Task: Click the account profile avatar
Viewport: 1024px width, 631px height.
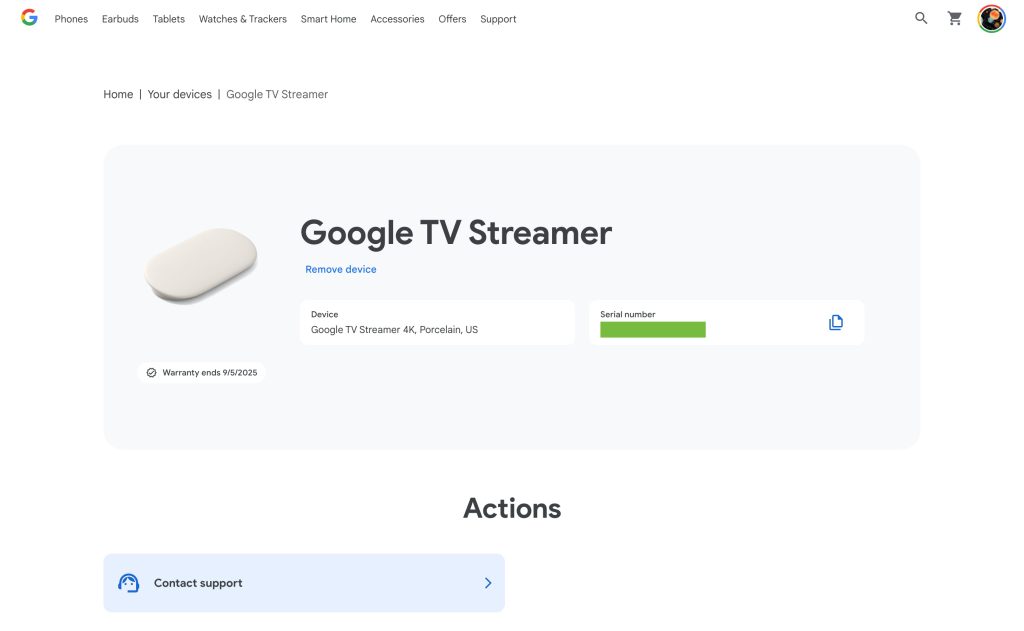Action: tap(990, 18)
